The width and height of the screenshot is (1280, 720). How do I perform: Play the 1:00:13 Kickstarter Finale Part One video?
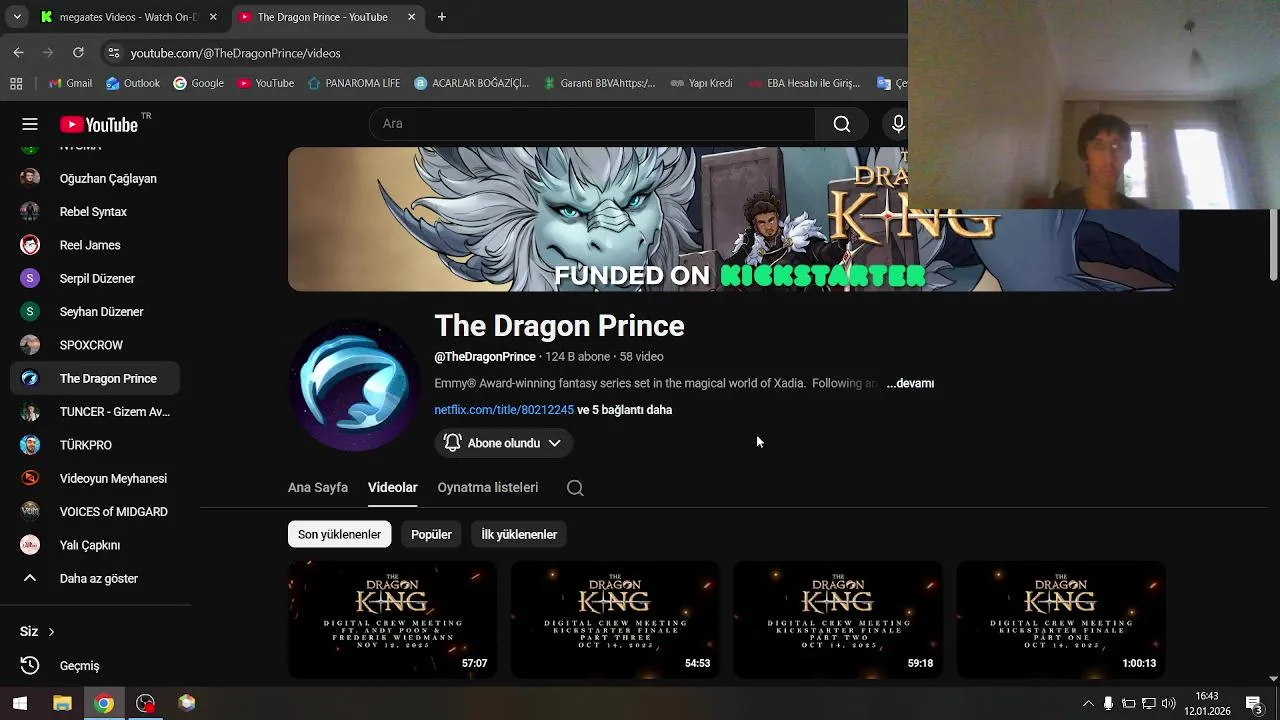click(x=1061, y=620)
